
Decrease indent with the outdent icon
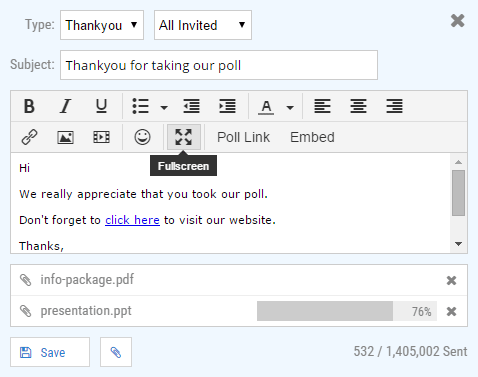[192, 106]
